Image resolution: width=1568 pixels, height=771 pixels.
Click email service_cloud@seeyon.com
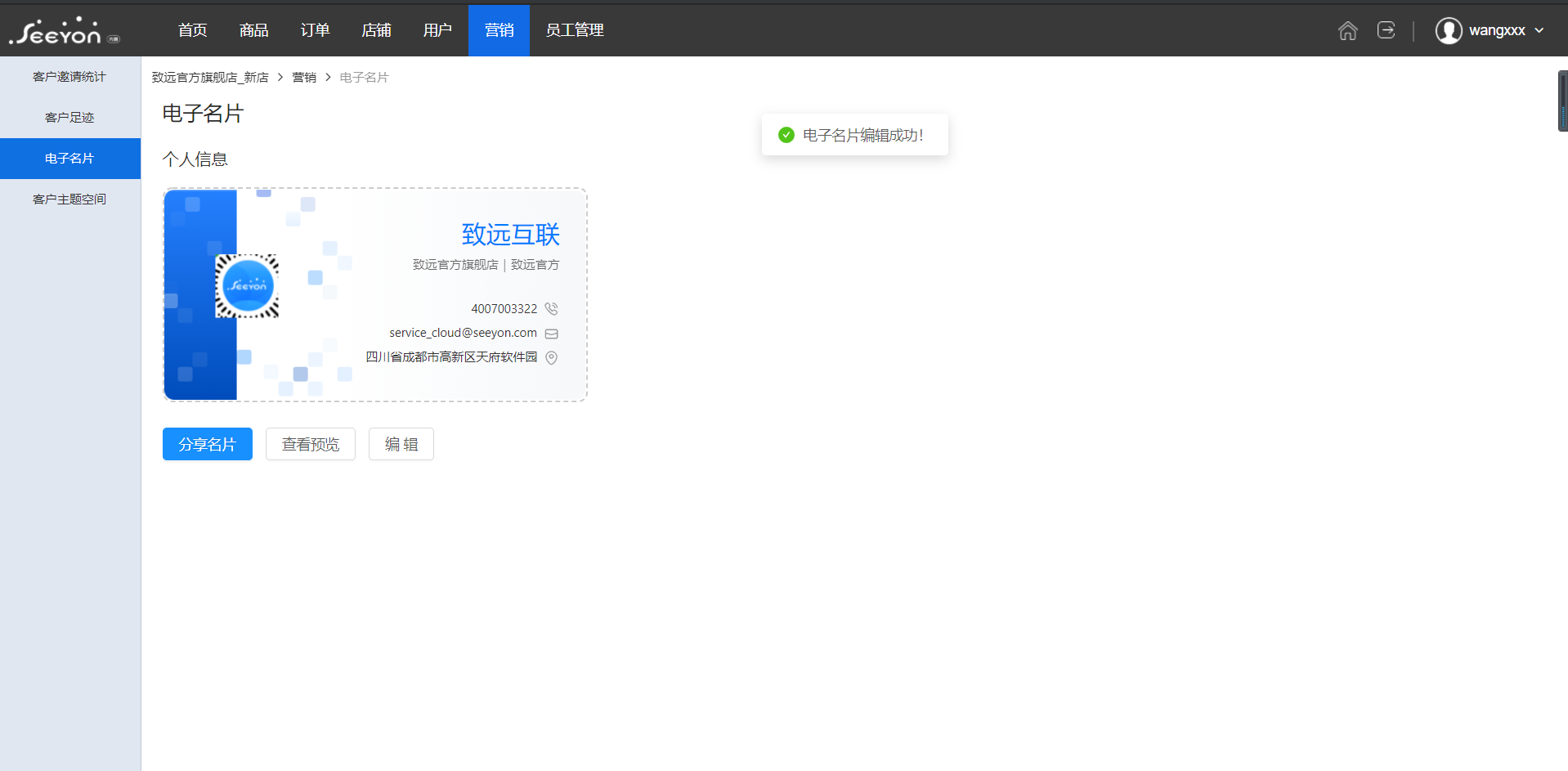464,333
